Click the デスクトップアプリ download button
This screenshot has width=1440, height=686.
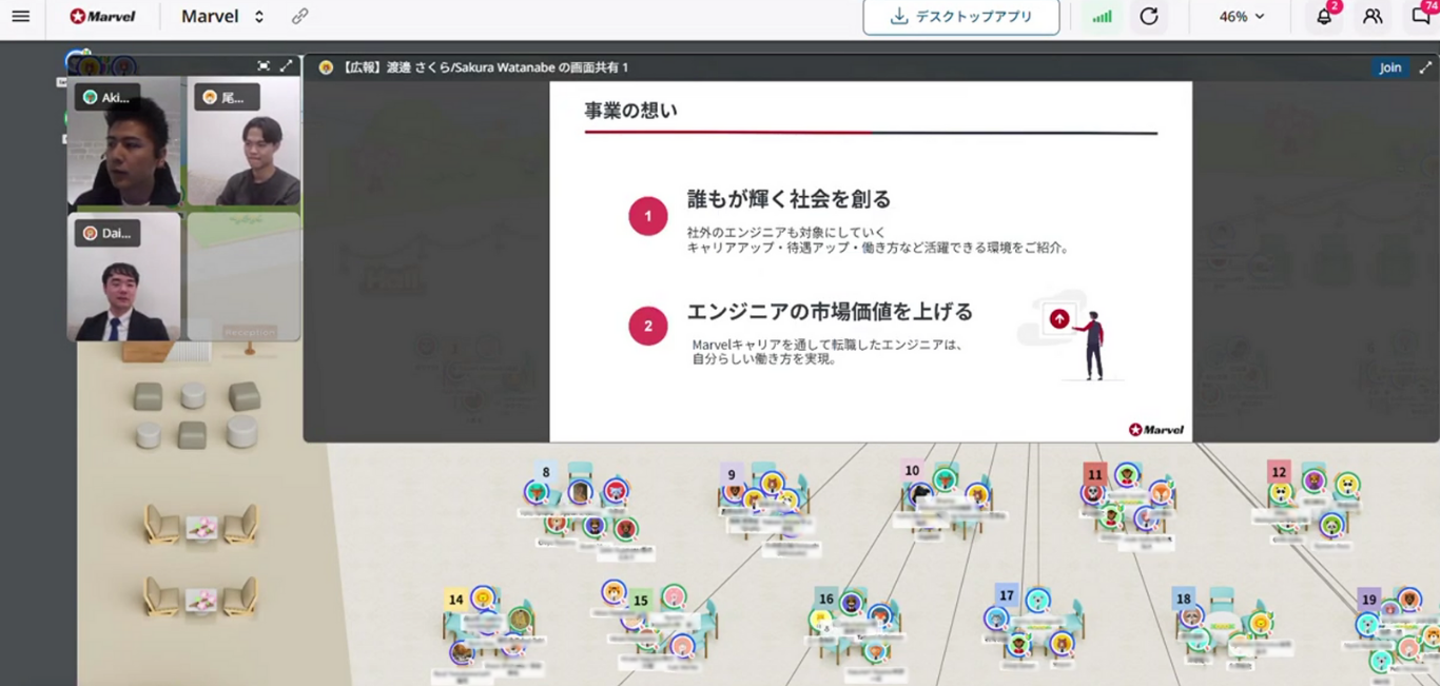pyautogui.click(x=961, y=16)
